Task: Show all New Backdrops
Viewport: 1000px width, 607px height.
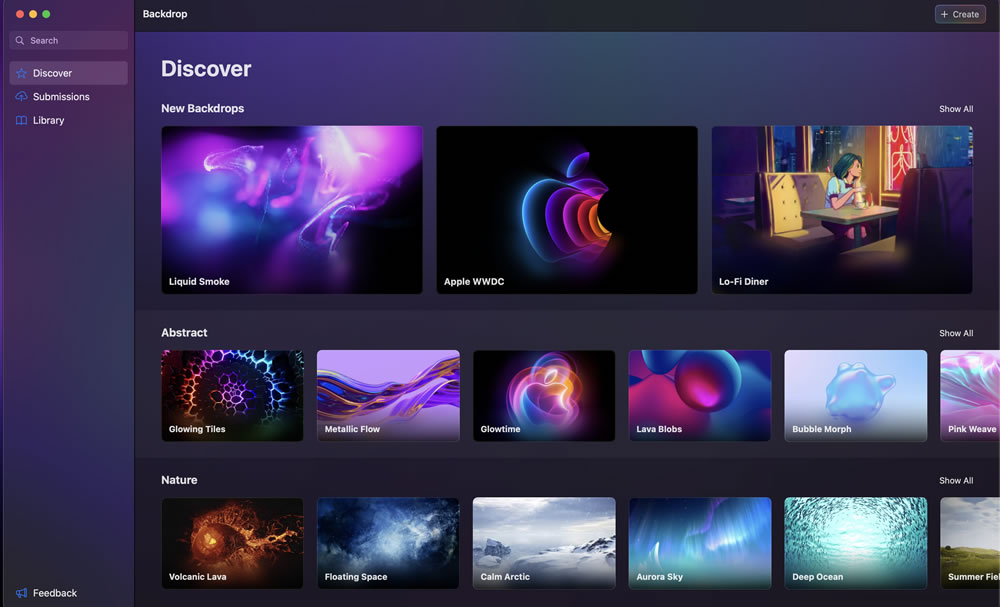Action: pos(955,109)
